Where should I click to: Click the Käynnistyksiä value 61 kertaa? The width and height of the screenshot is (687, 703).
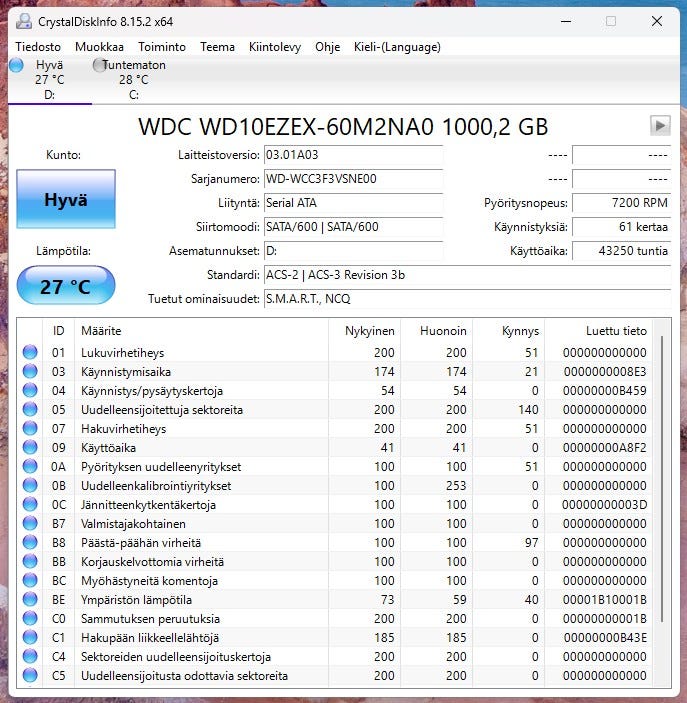(x=622, y=227)
